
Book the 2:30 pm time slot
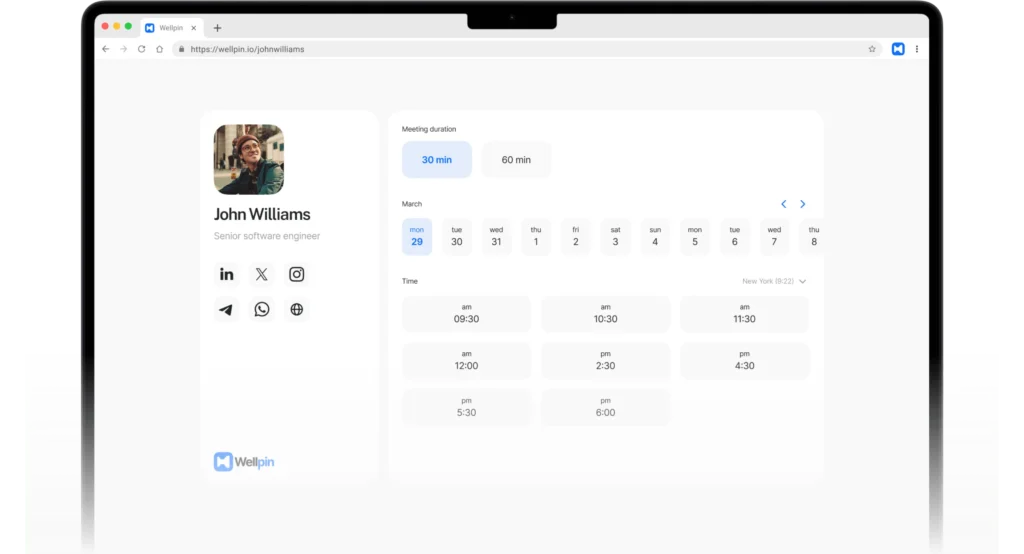(605, 361)
